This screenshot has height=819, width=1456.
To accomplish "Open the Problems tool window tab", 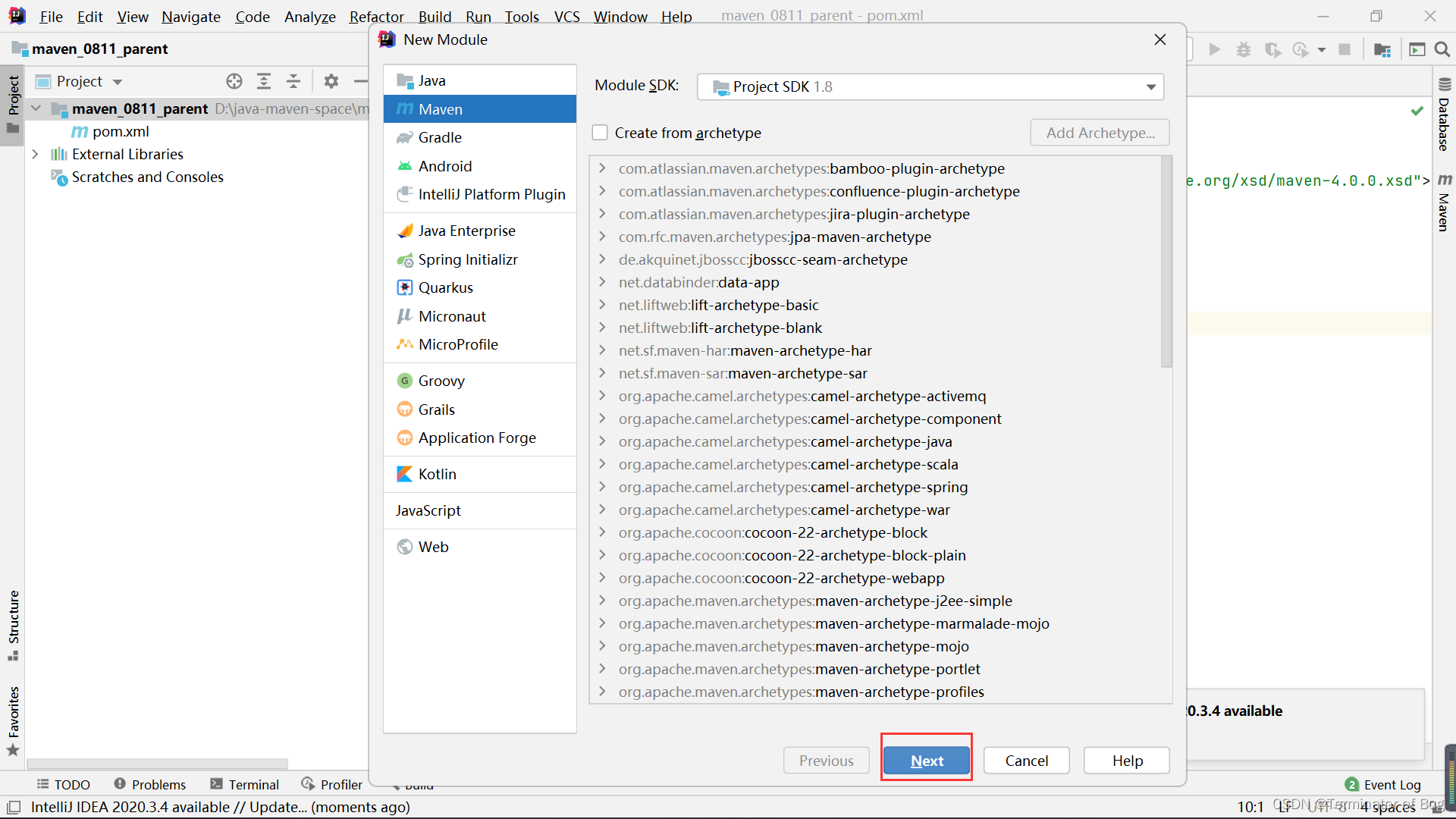I will coord(149,785).
